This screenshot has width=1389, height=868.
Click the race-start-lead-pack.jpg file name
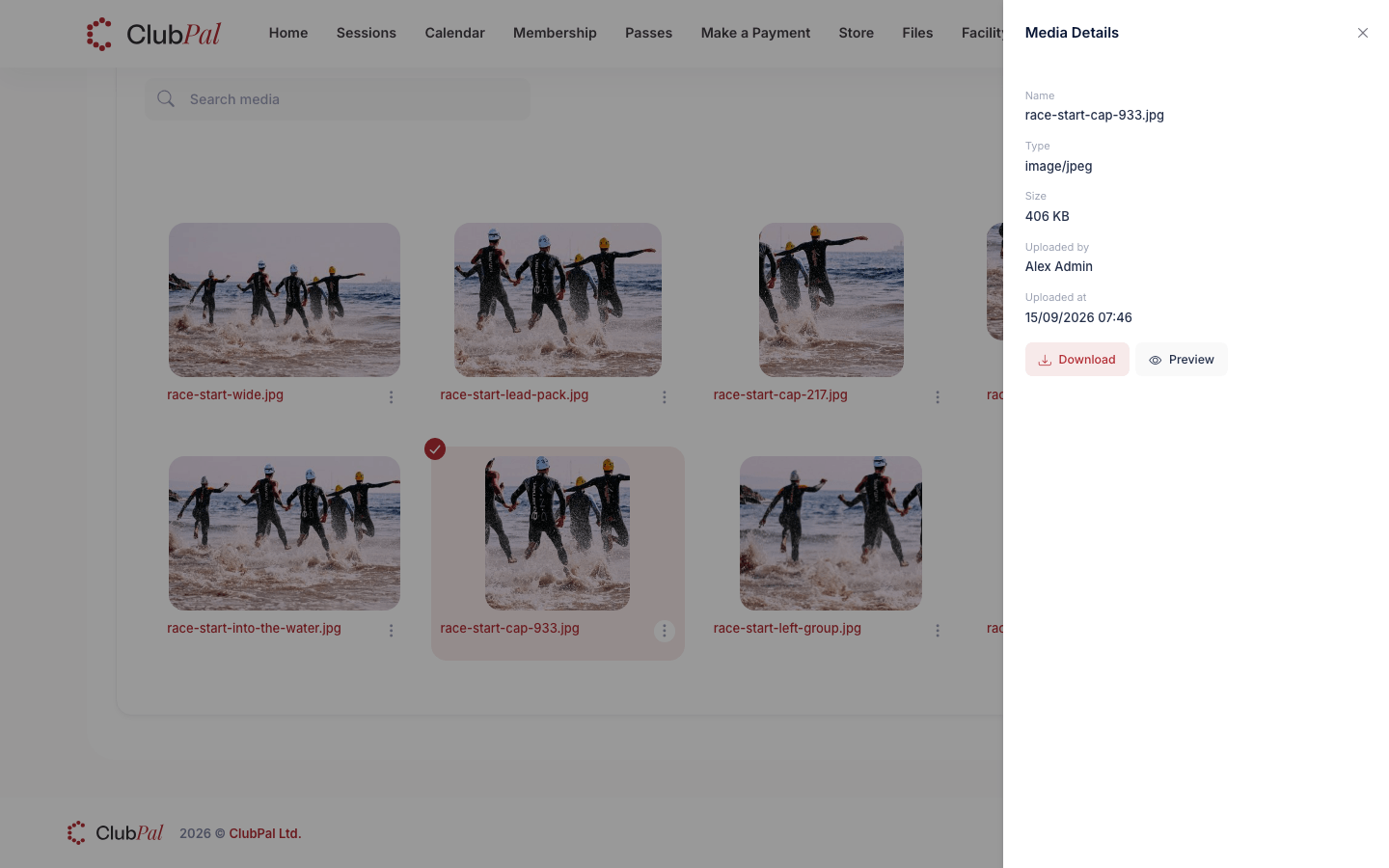pyautogui.click(x=514, y=394)
